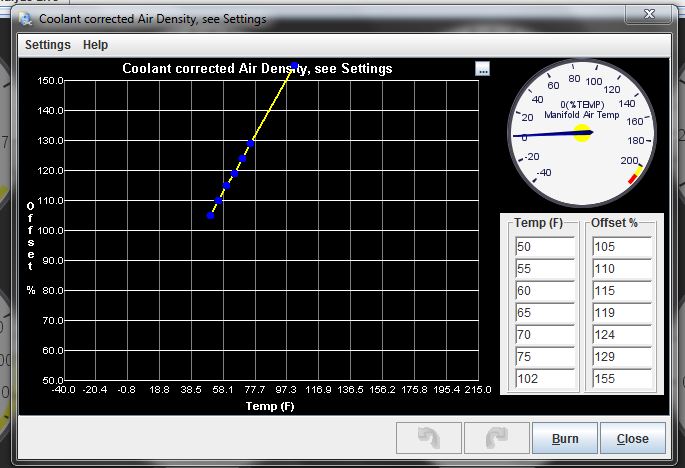Select the Temp field showing 102
This screenshot has width=685, height=468.
pos(544,379)
